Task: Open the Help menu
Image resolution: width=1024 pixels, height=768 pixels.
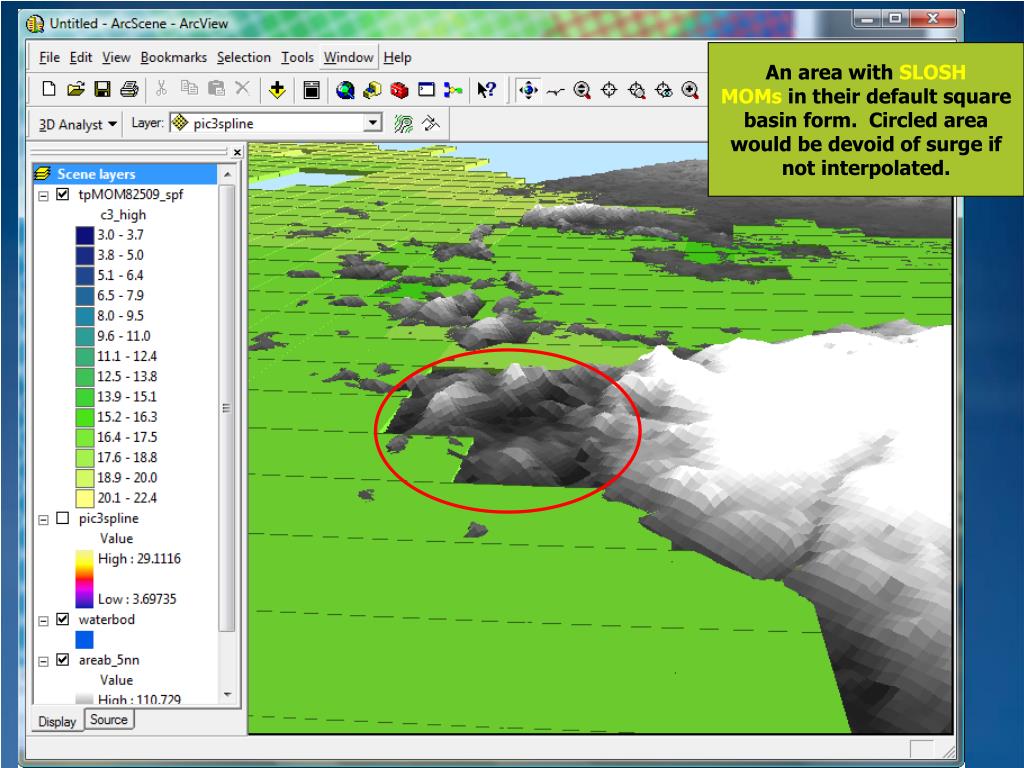Action: pyautogui.click(x=397, y=57)
